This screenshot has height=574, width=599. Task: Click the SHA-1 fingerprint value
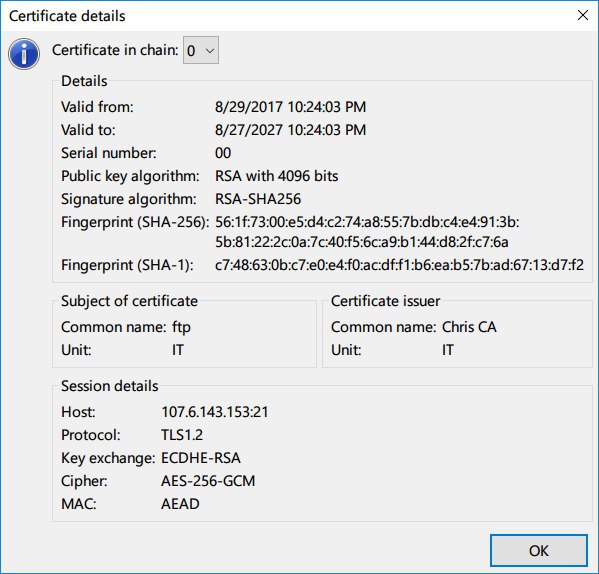399,265
